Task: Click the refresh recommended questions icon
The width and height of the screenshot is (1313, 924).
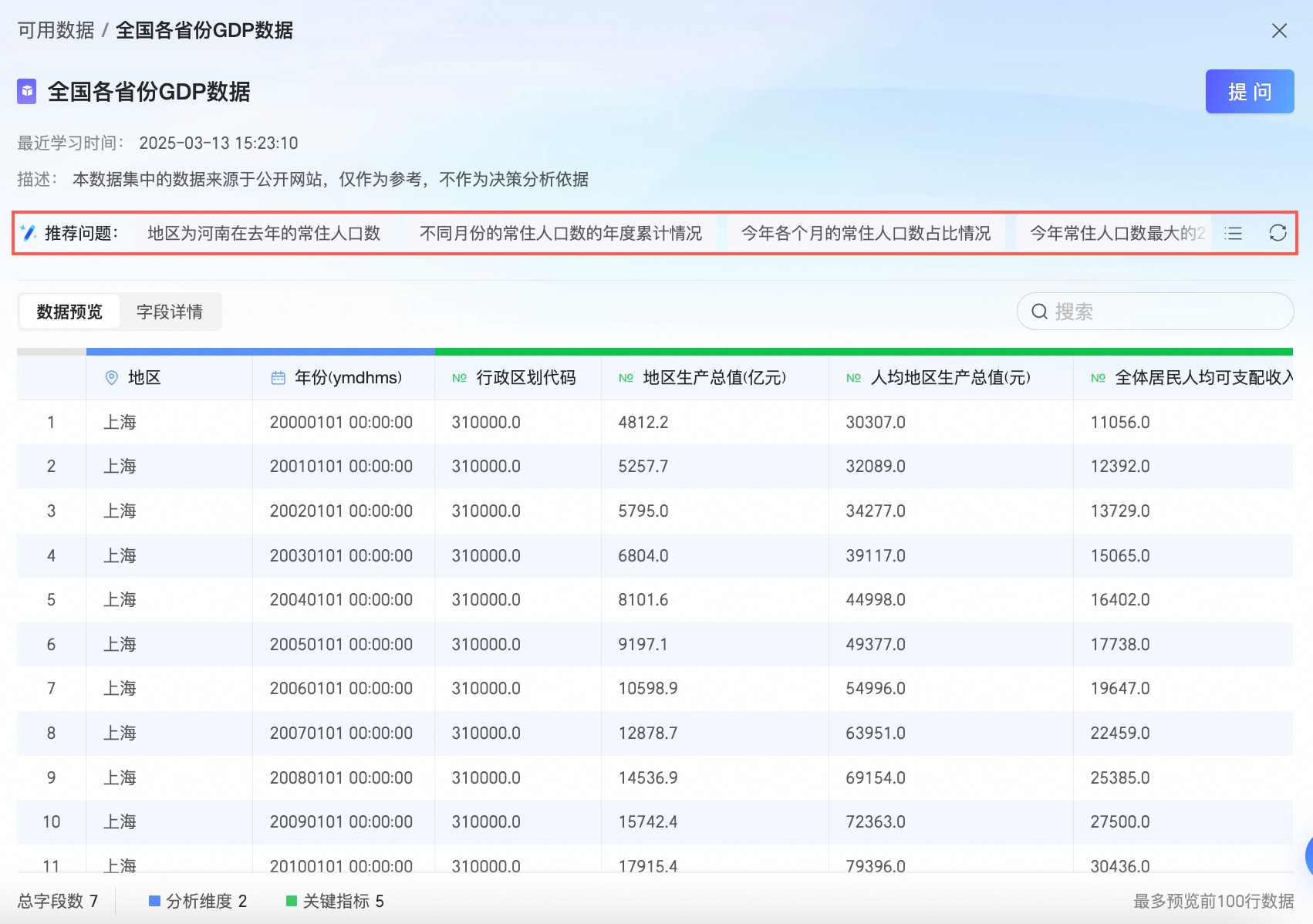Action: point(1278,233)
